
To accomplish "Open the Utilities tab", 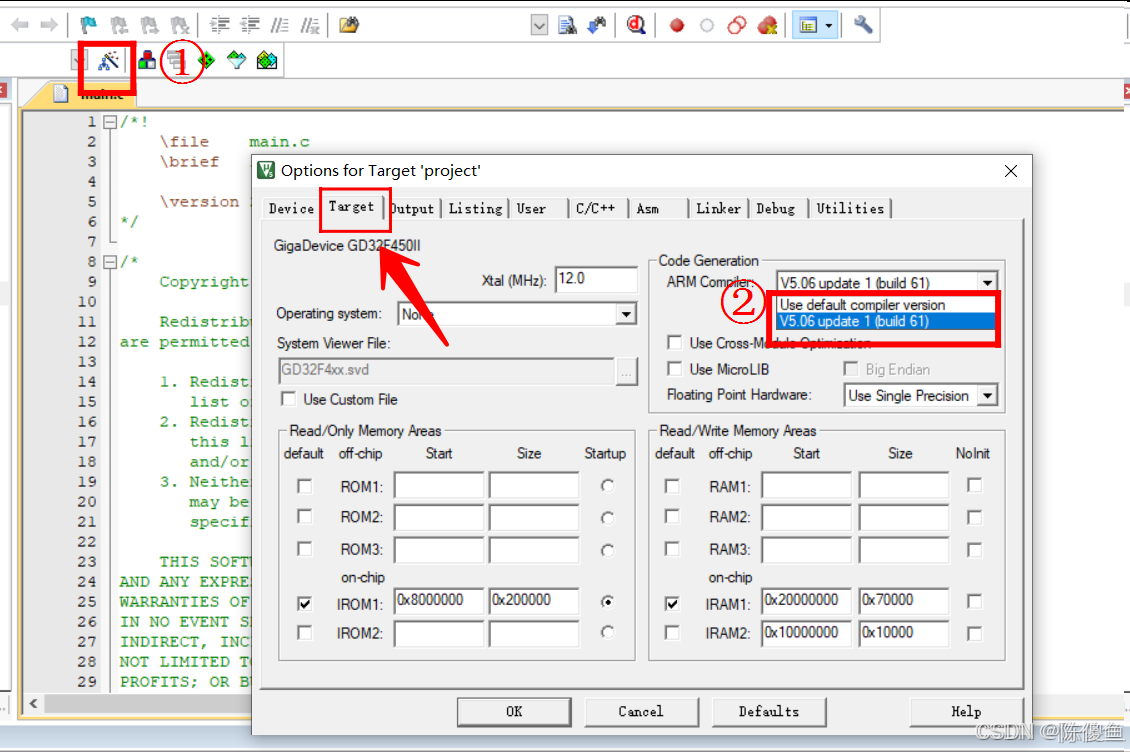I will 850,208.
